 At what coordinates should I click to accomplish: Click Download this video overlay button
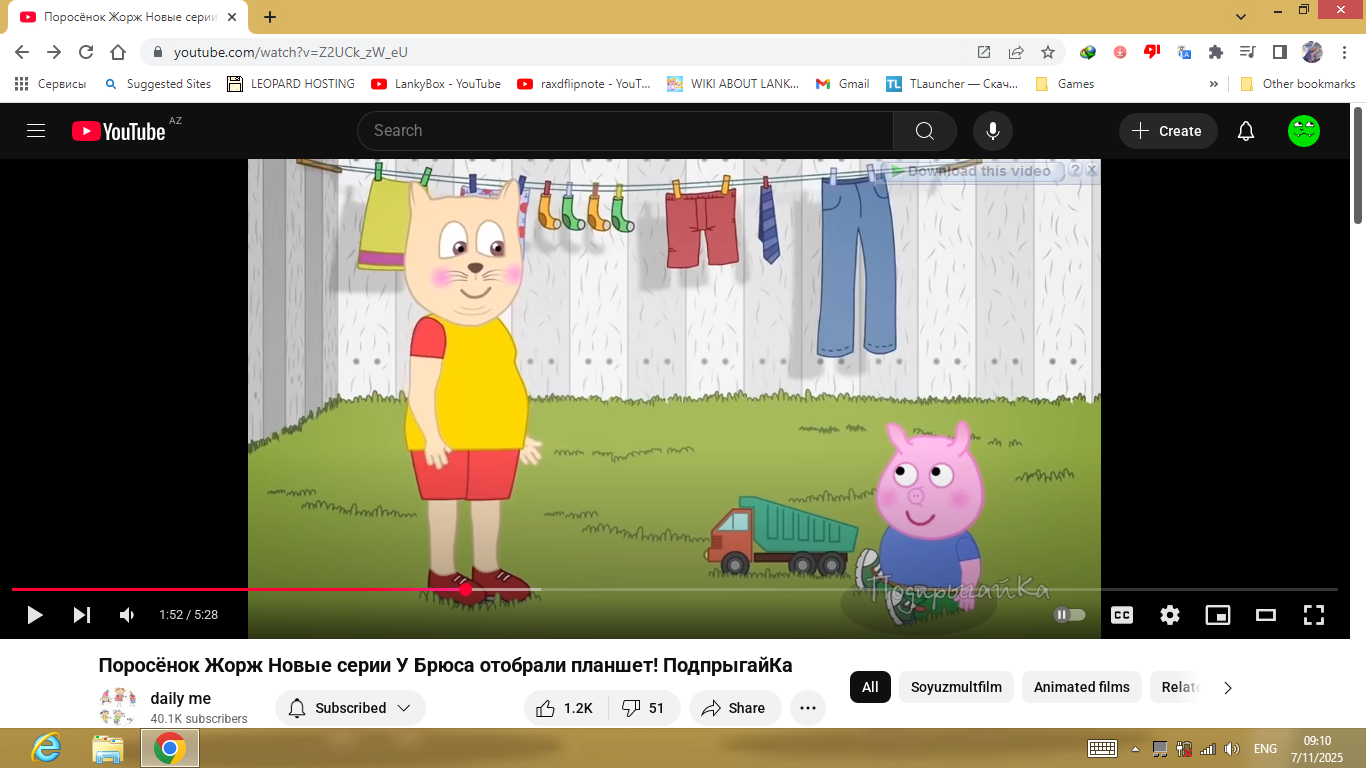pyautogui.click(x=971, y=171)
